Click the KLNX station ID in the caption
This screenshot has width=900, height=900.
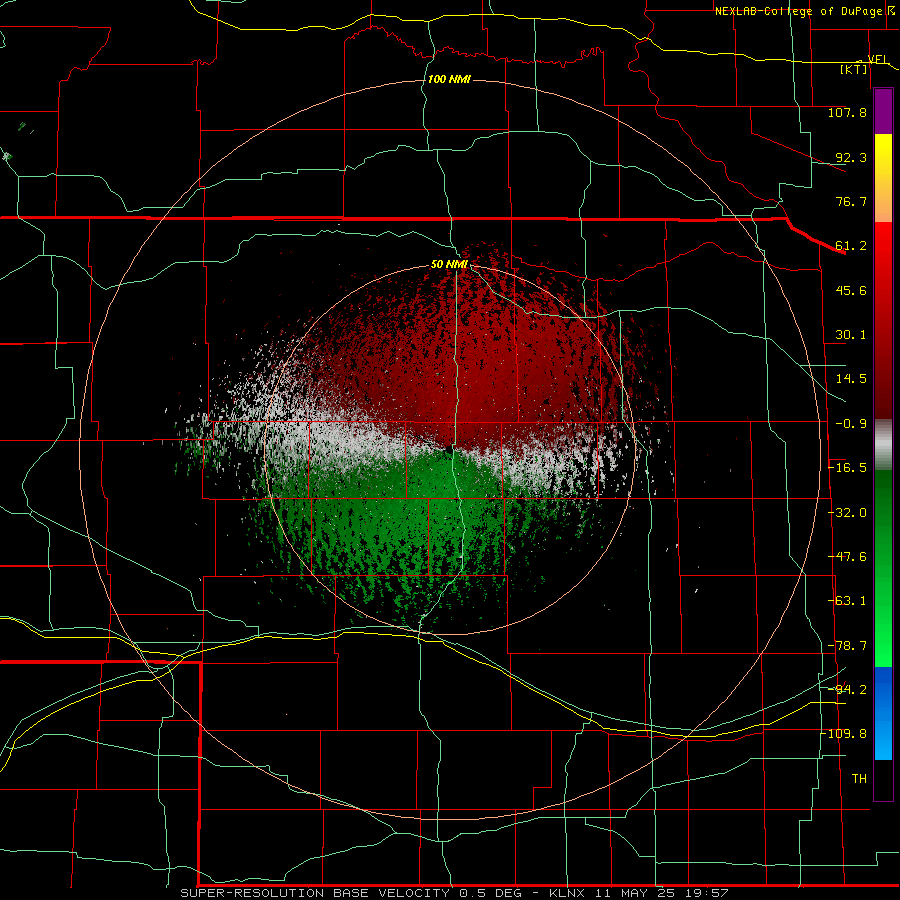click(x=569, y=893)
